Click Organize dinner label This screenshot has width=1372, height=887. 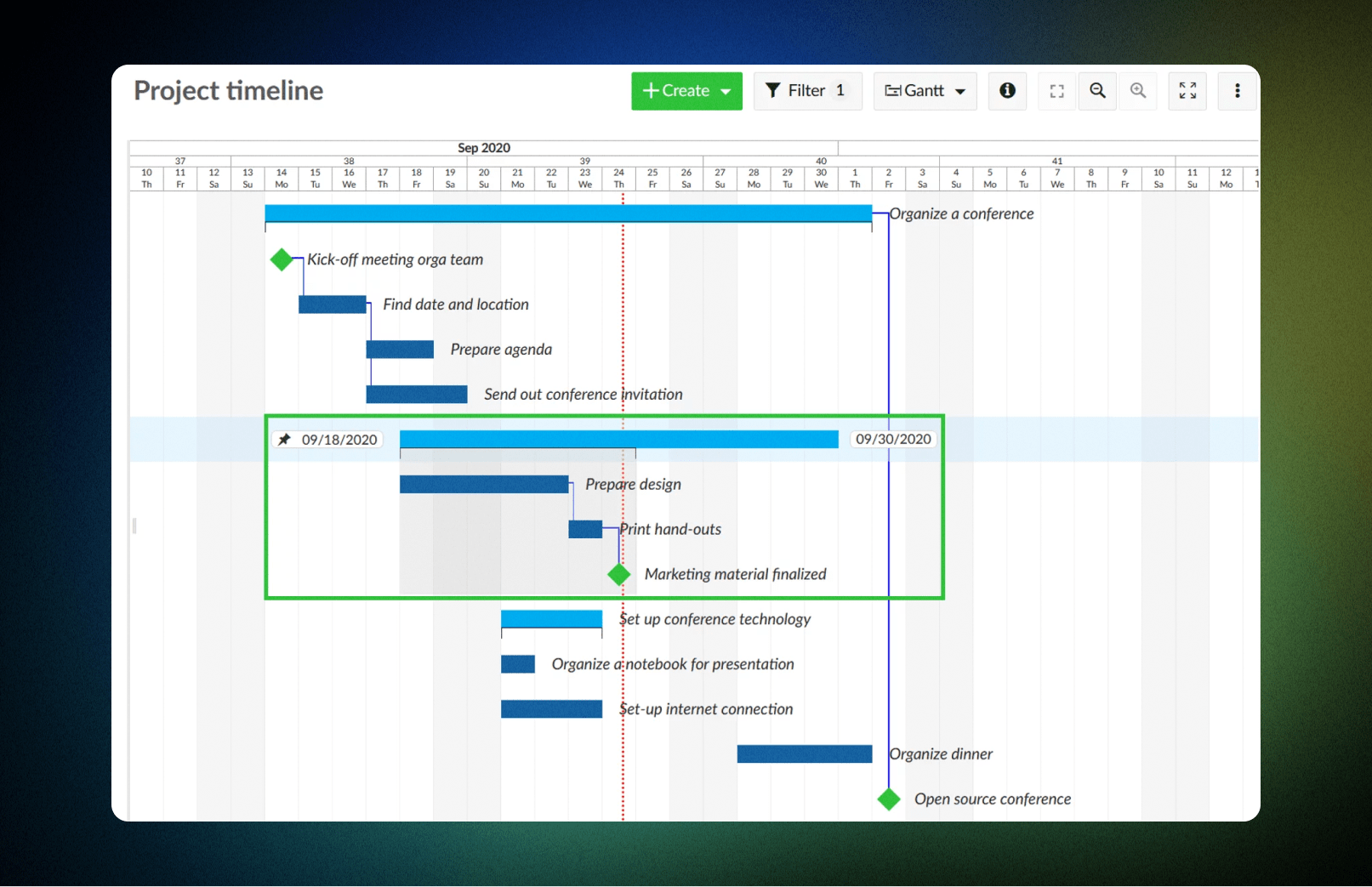(941, 754)
